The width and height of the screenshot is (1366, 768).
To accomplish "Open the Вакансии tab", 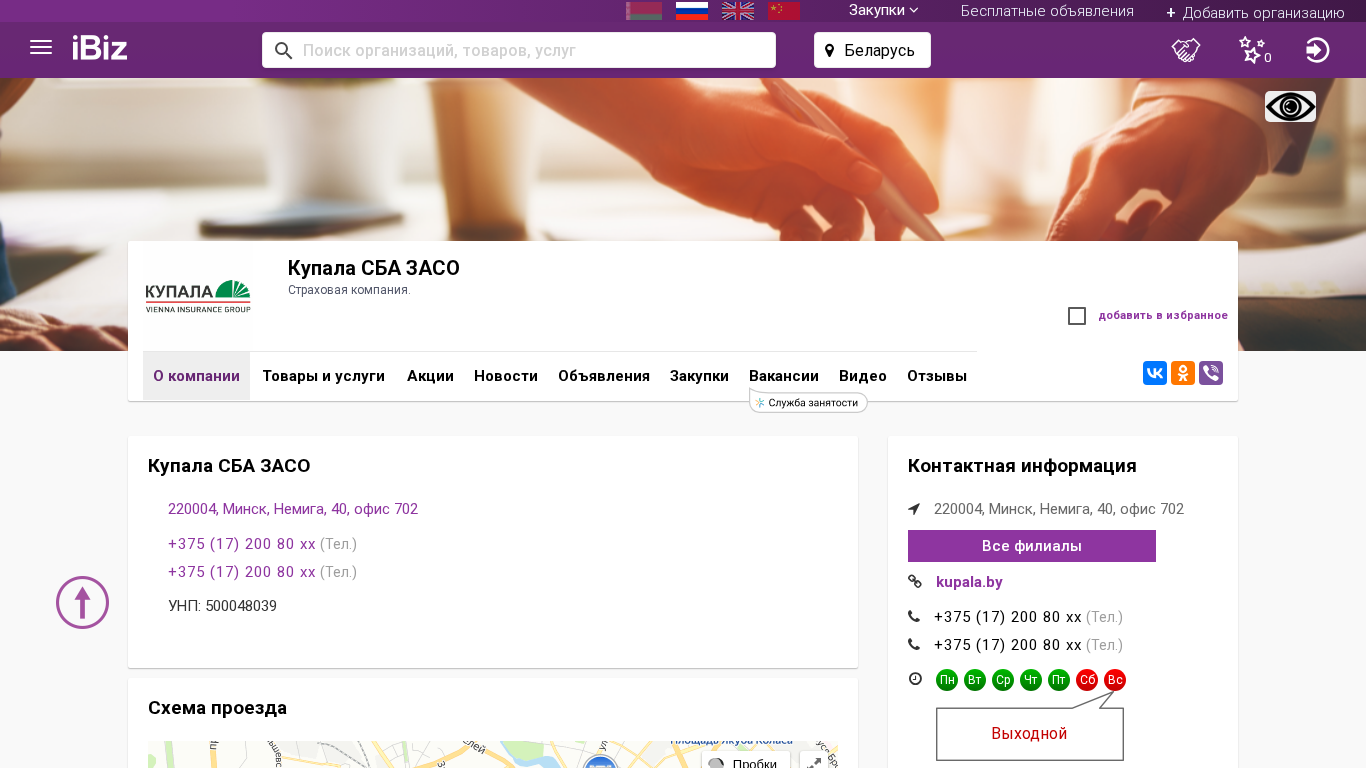I will (784, 376).
